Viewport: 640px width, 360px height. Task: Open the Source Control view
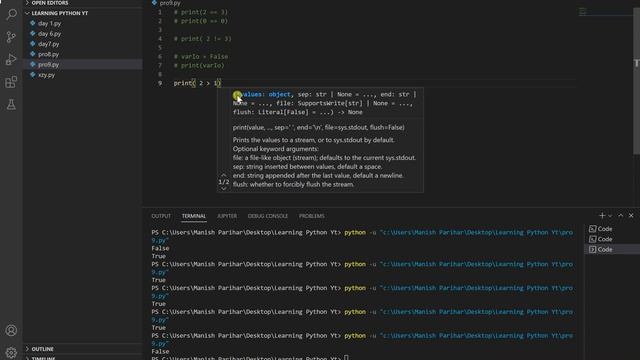pos(11,37)
